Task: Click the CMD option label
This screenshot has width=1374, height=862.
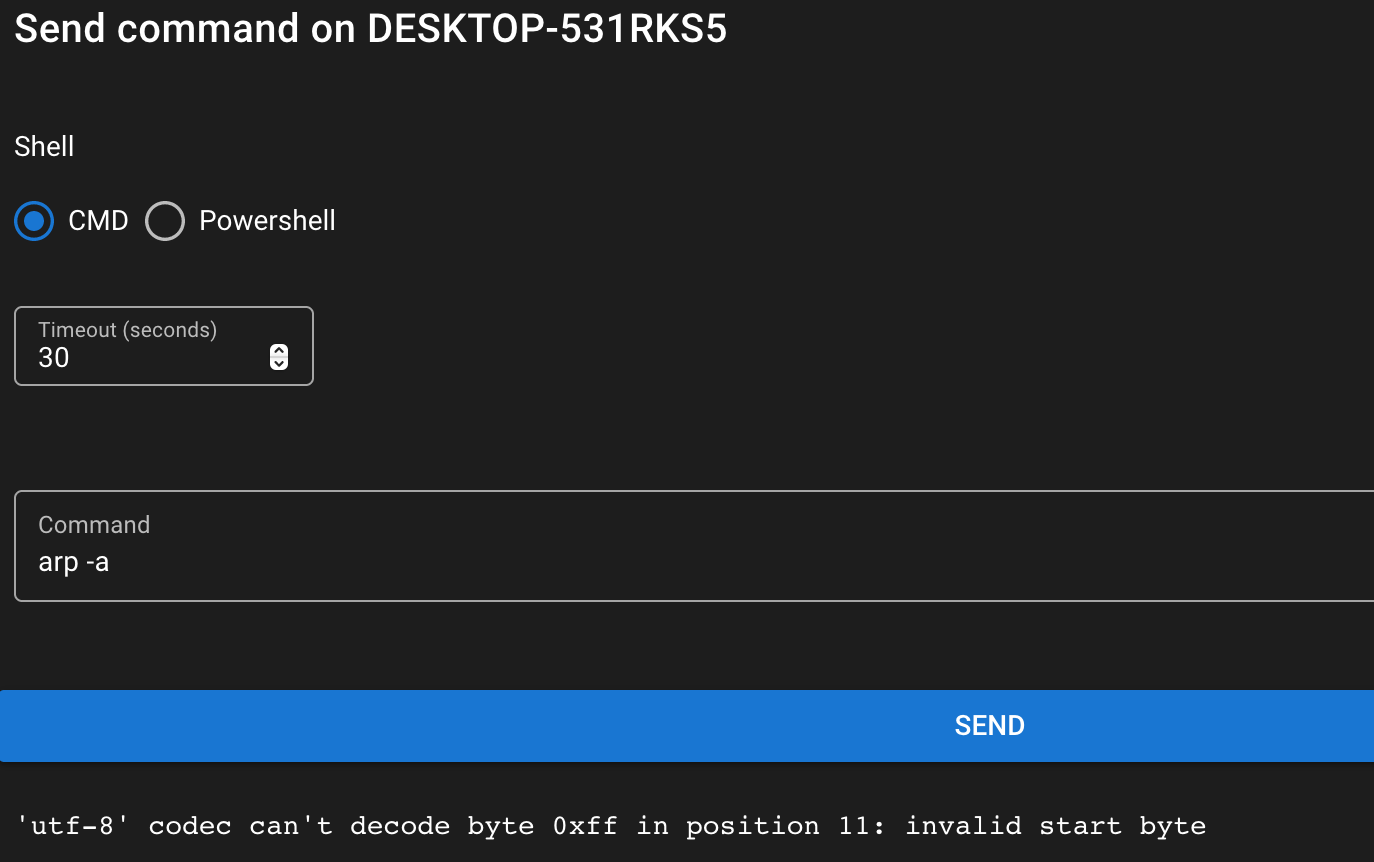Action: click(97, 221)
